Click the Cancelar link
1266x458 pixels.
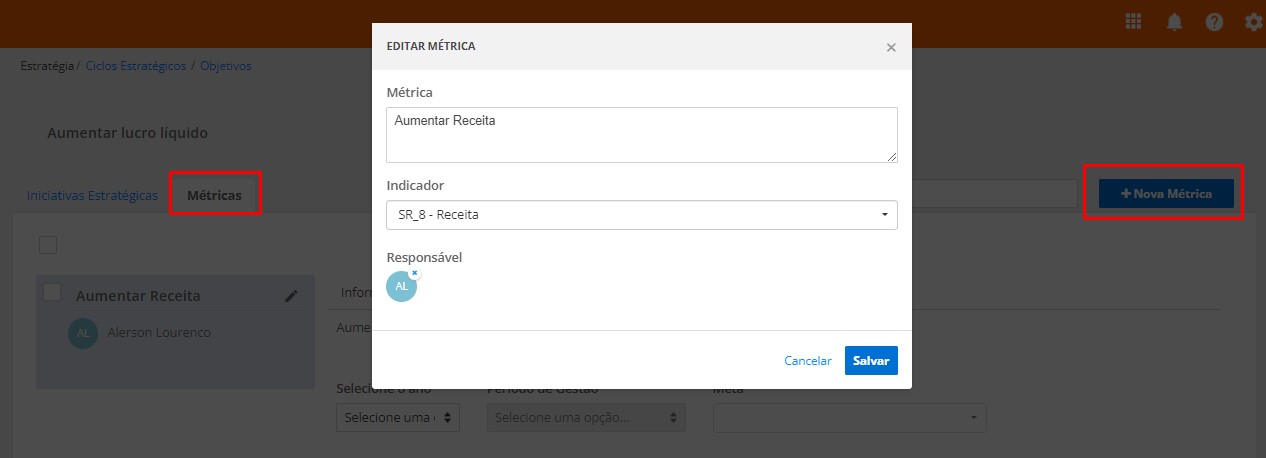point(808,361)
